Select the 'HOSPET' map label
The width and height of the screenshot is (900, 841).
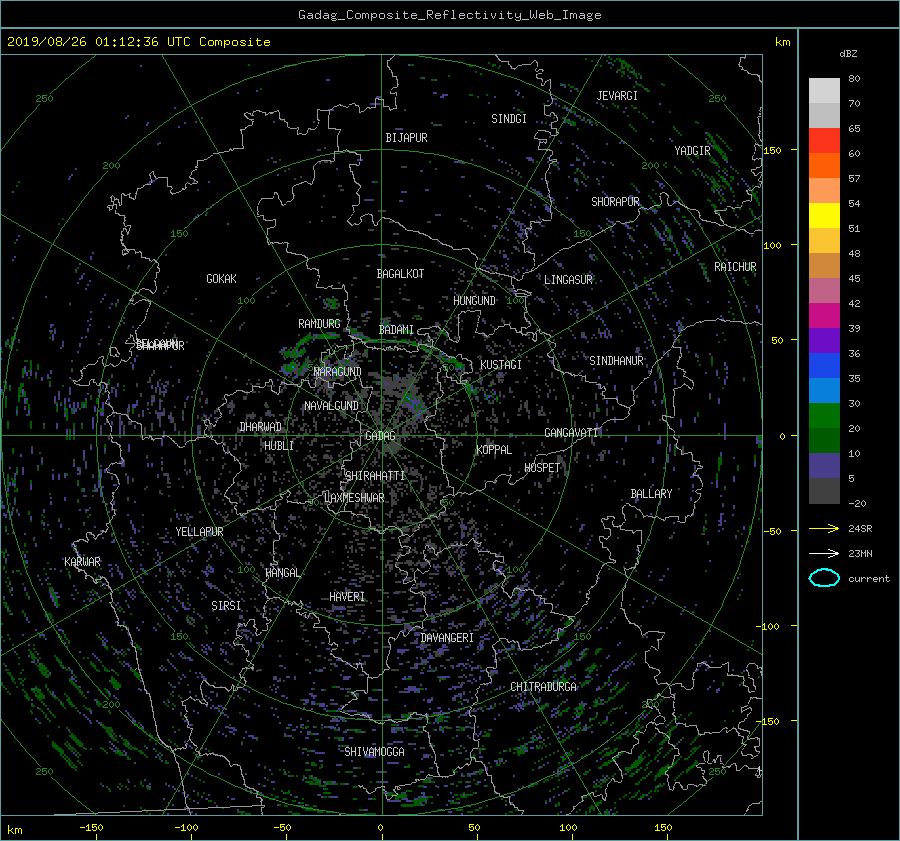(x=542, y=468)
